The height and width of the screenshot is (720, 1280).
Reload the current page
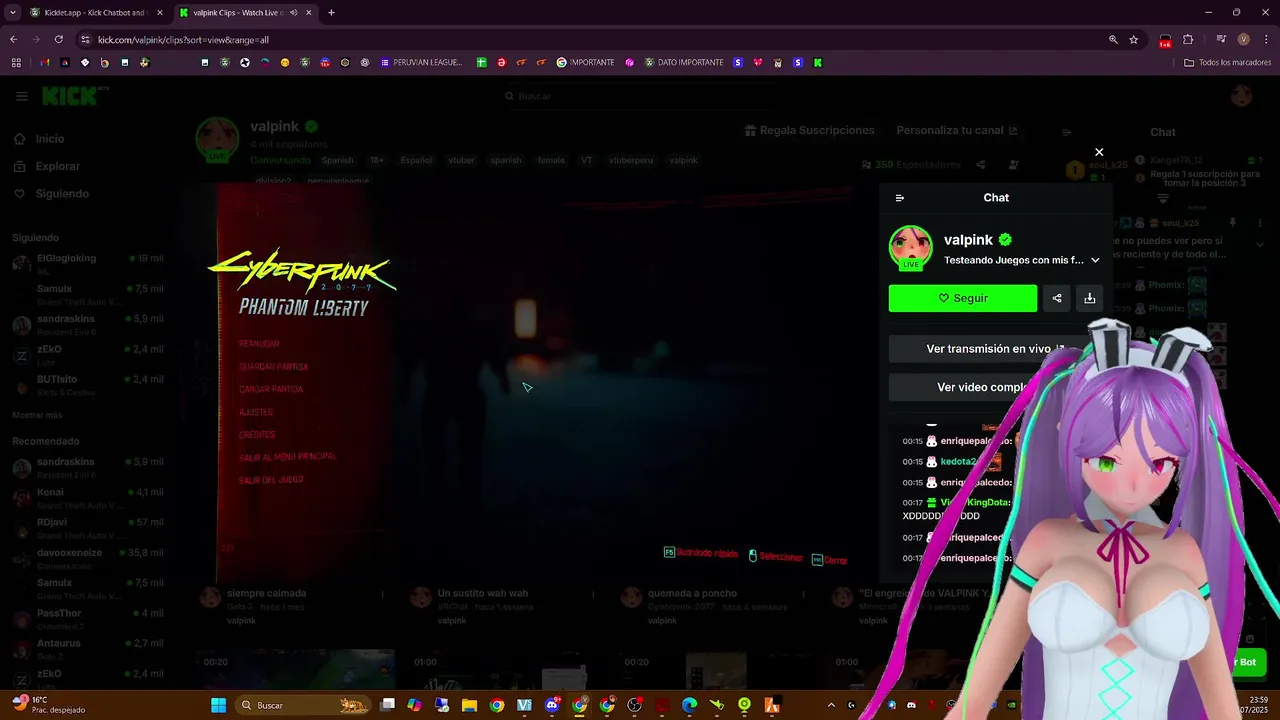coord(59,40)
